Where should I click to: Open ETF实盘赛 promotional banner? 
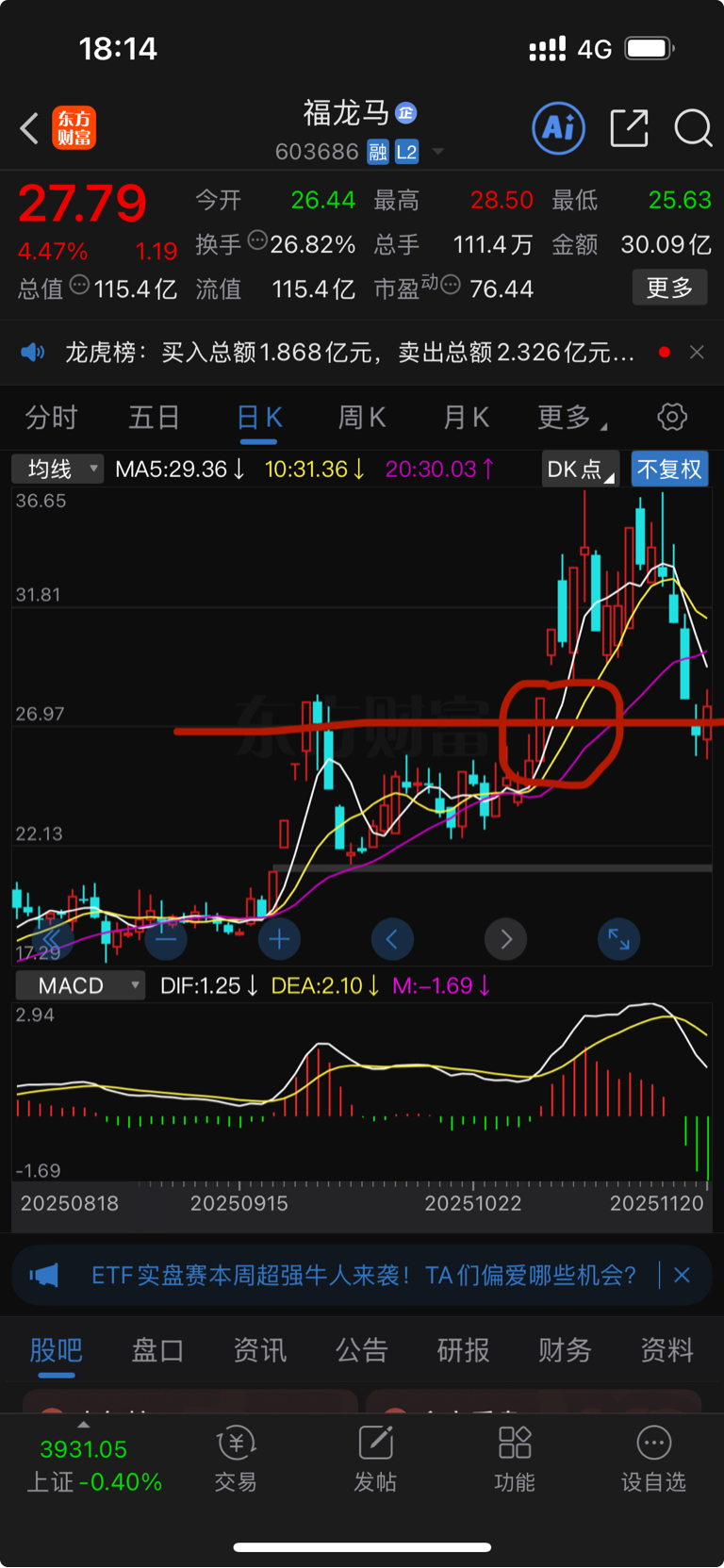coord(363,1276)
